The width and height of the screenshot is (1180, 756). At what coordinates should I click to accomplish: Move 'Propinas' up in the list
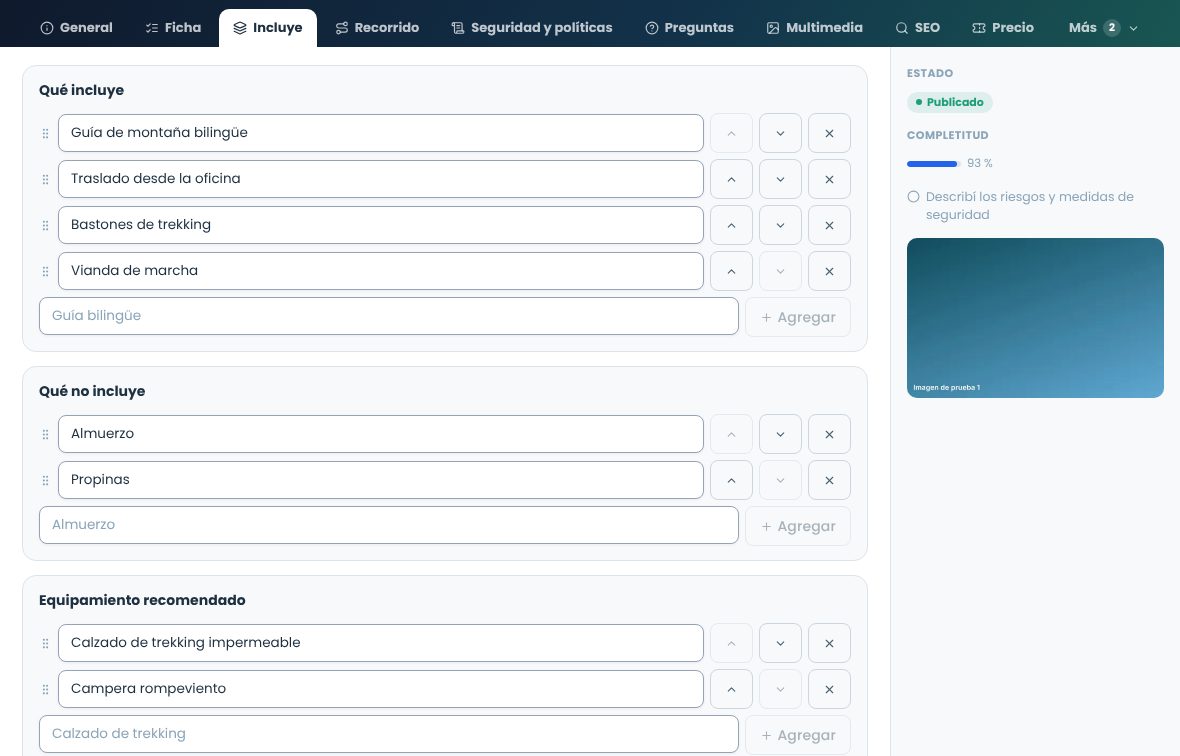(x=731, y=480)
